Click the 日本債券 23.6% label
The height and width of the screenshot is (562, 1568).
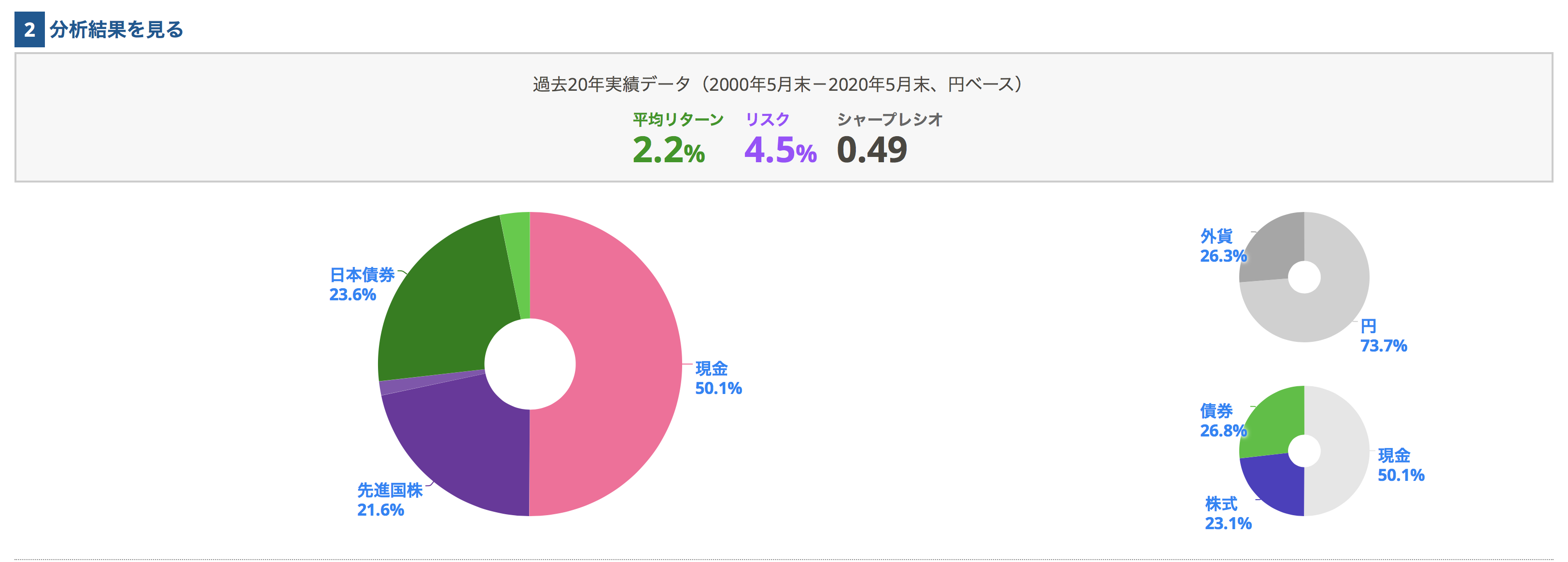(362, 284)
